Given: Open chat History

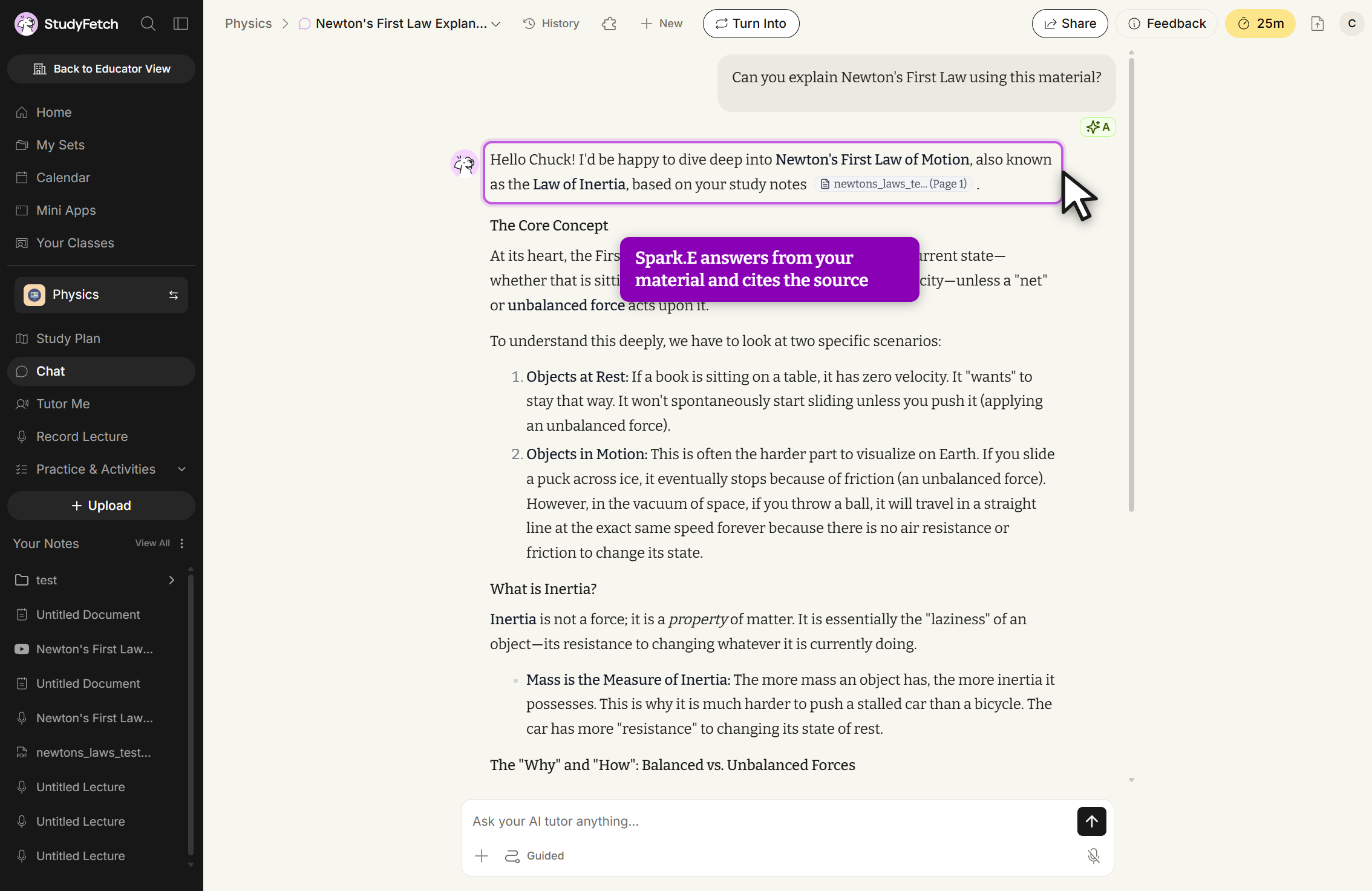Looking at the screenshot, I should click(551, 24).
